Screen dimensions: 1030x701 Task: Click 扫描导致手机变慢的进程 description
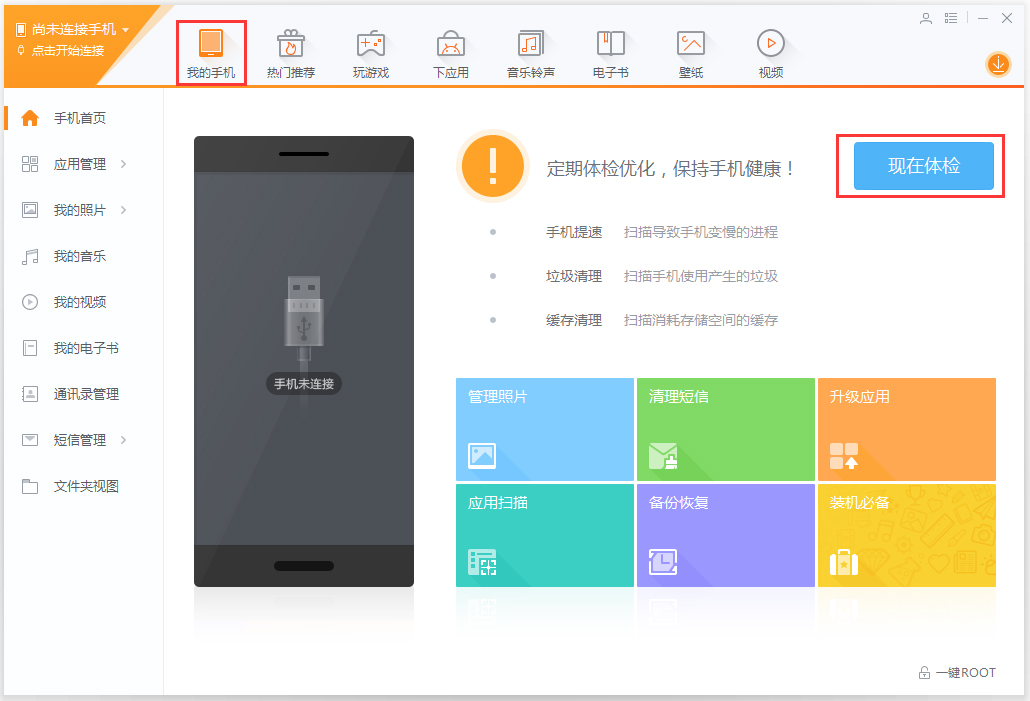tap(701, 232)
